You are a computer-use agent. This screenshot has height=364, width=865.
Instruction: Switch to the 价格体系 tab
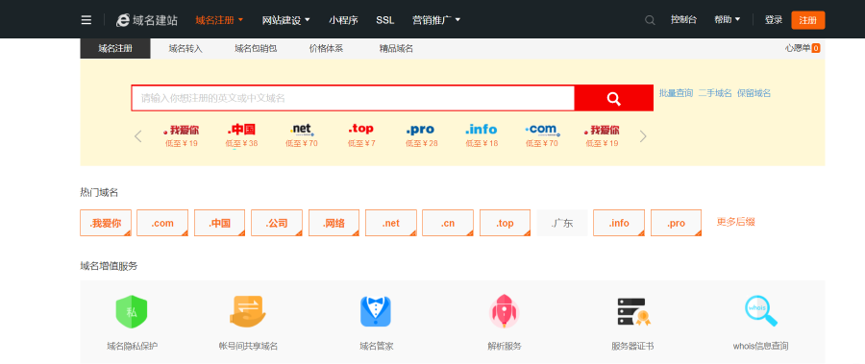pos(326,49)
